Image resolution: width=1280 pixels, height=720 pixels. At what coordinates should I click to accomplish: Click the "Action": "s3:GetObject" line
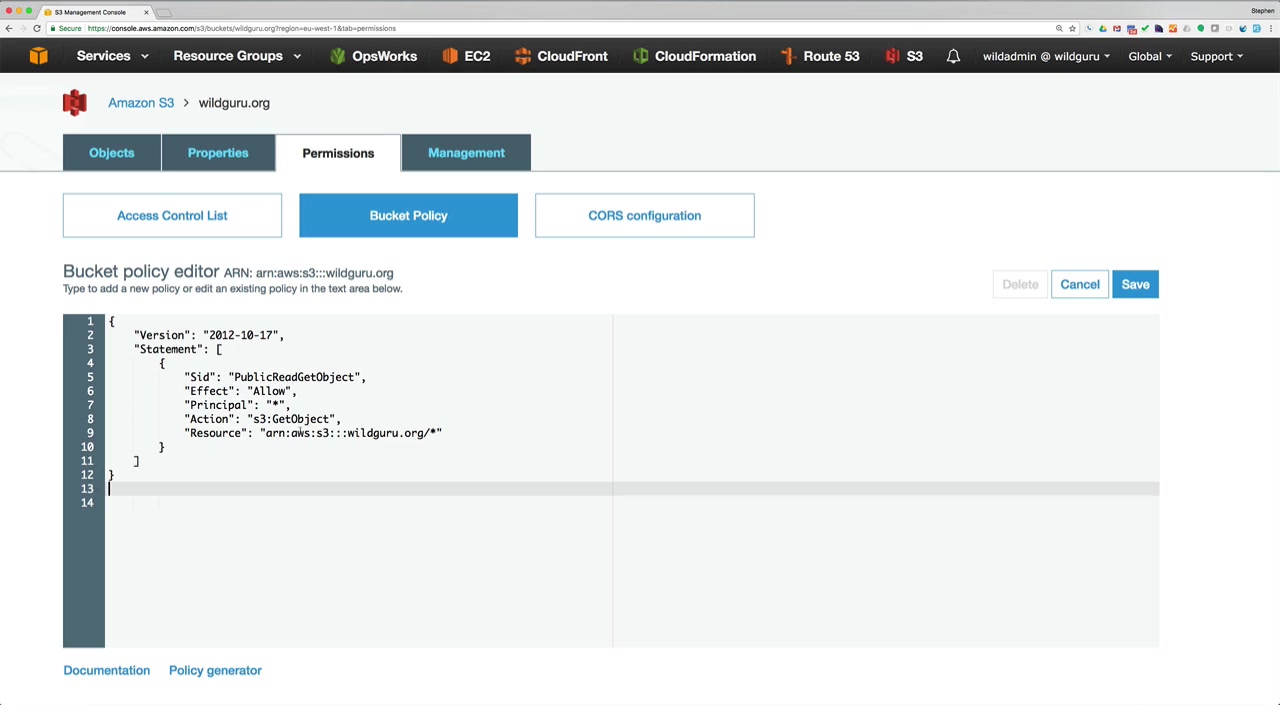click(x=262, y=419)
